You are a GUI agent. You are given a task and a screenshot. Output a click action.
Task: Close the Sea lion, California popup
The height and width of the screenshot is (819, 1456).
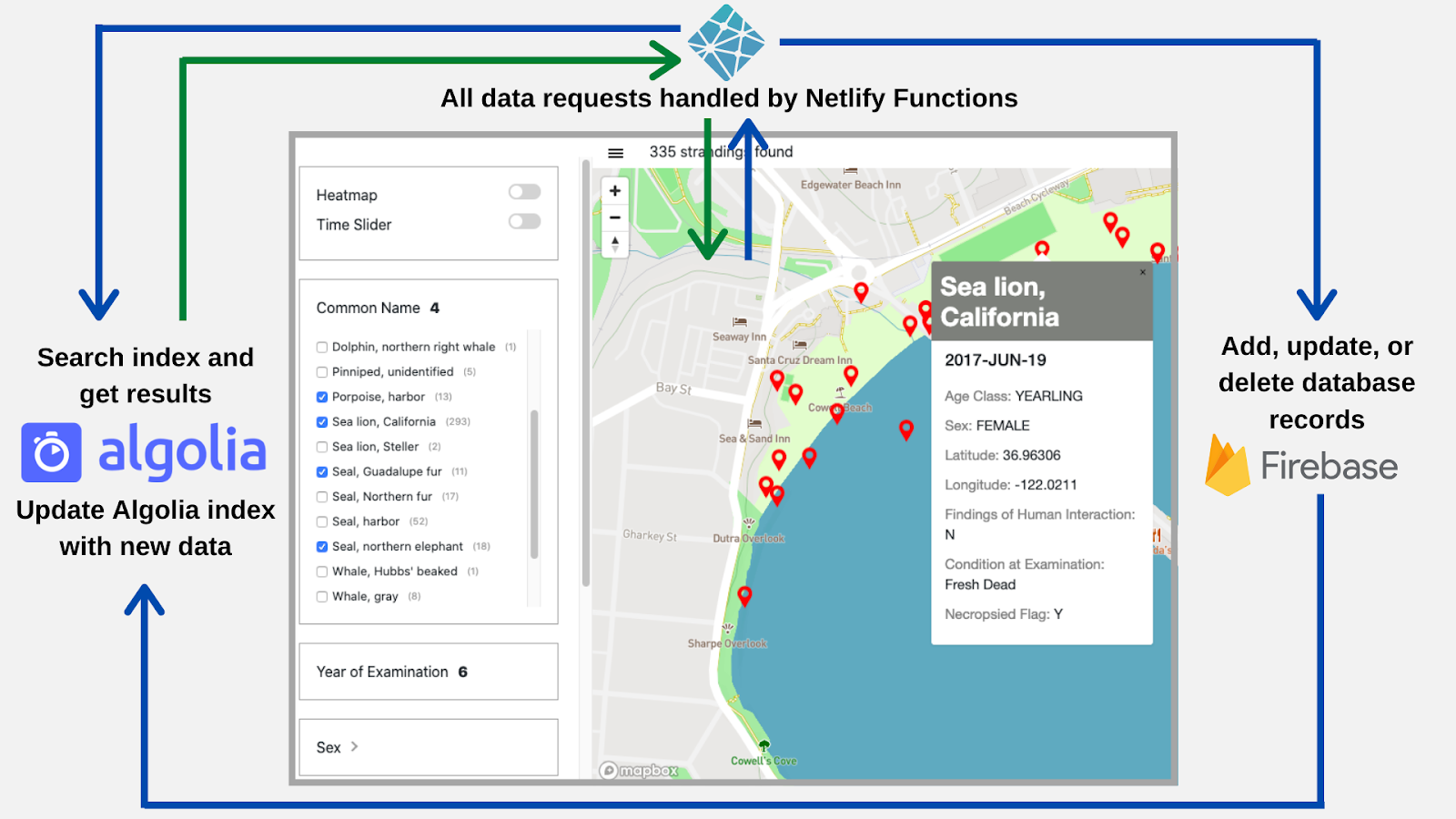click(x=1143, y=272)
